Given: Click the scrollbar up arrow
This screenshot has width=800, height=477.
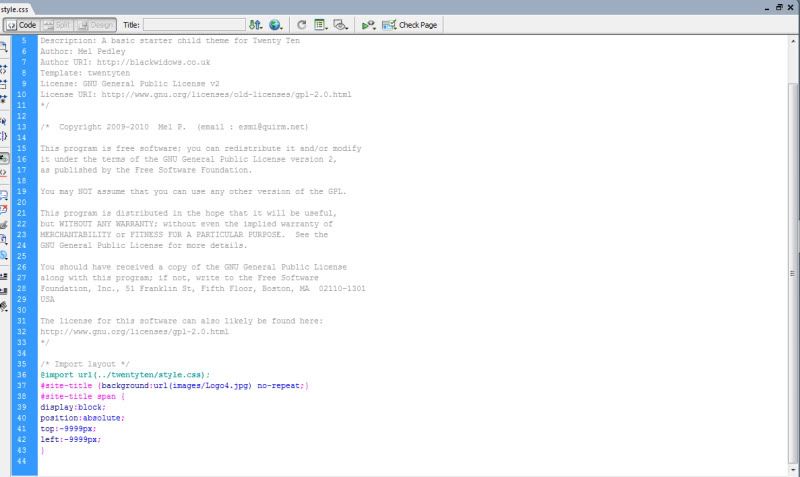Looking at the screenshot, I should 794,43.
